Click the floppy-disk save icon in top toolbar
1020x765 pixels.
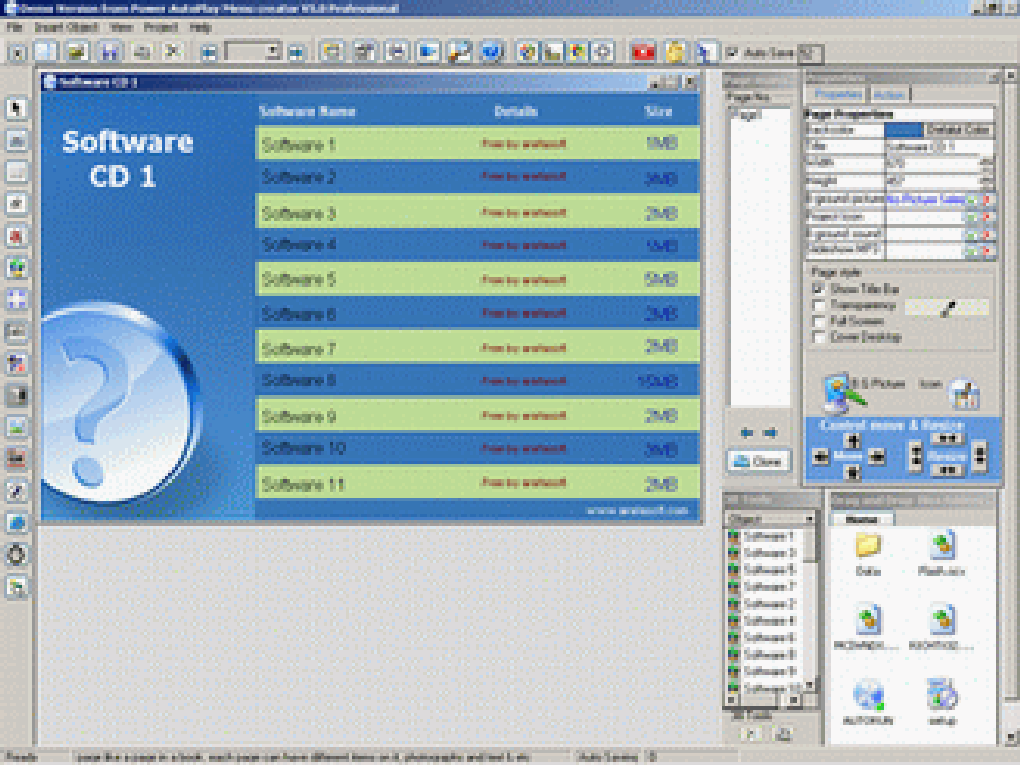click(110, 52)
